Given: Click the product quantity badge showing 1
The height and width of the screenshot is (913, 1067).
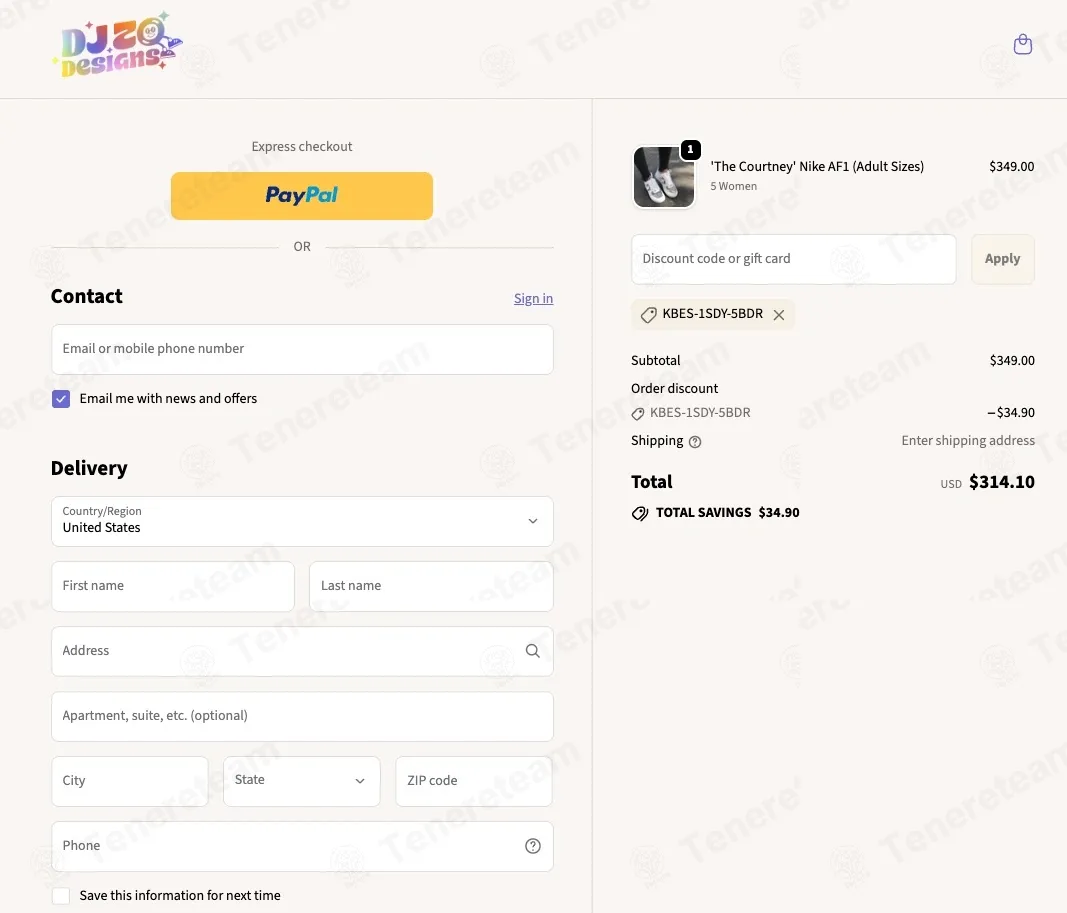Looking at the screenshot, I should point(690,150).
